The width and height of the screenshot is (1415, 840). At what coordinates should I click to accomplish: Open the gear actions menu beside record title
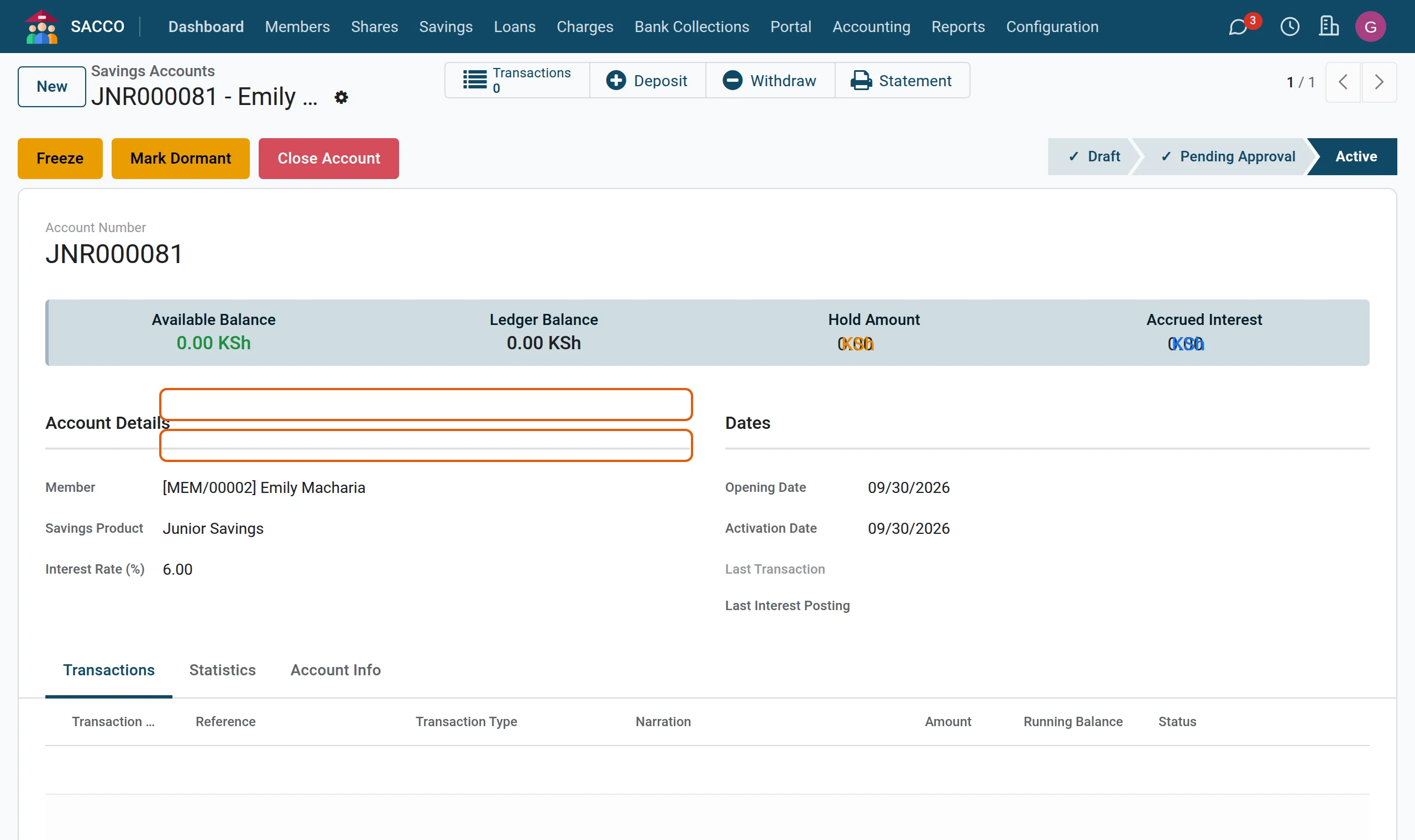pyautogui.click(x=340, y=97)
